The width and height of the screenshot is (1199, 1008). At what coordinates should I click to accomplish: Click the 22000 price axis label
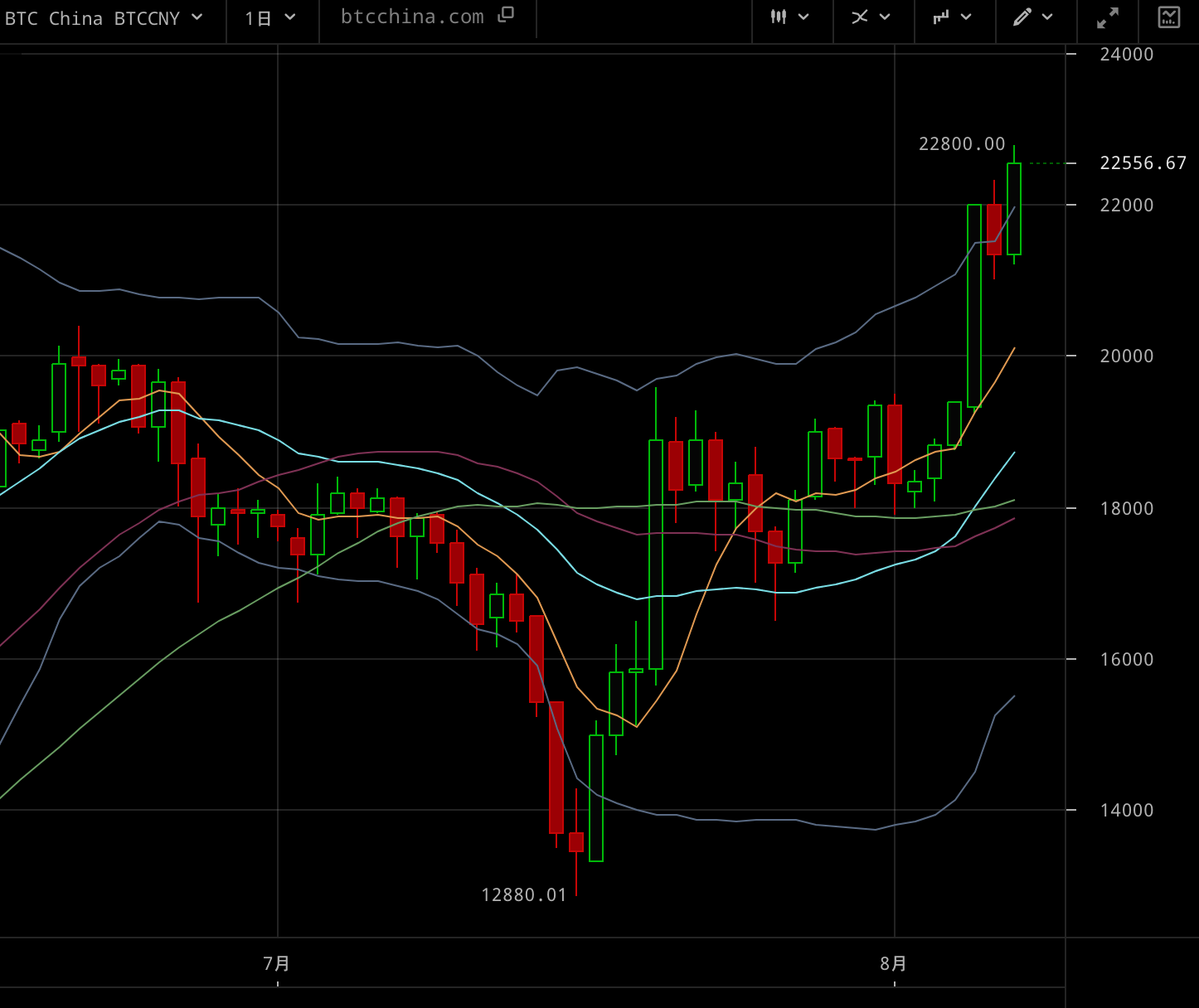coord(1127,206)
